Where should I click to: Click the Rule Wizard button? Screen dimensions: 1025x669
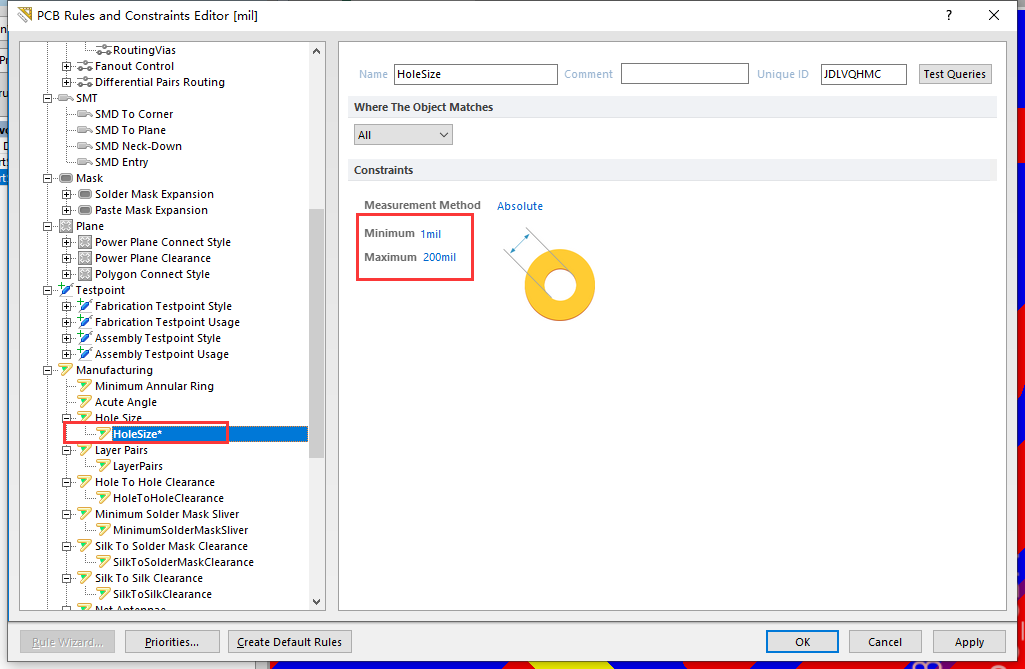point(67,642)
